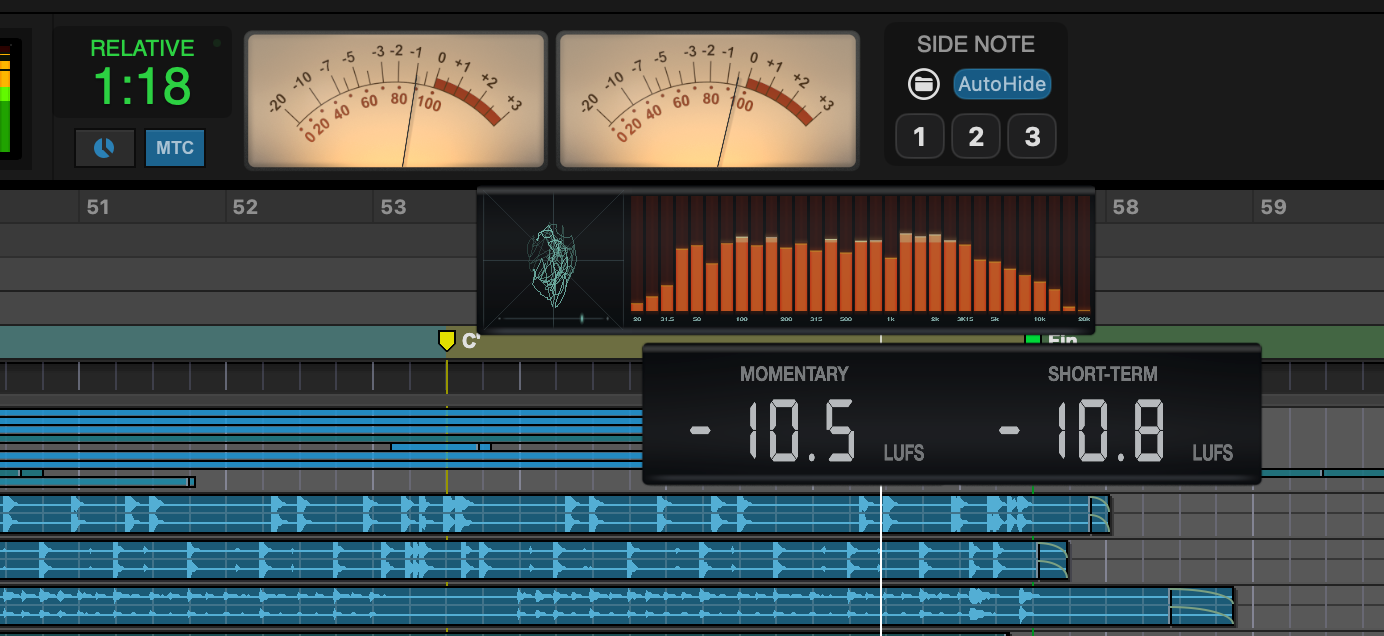Click bar 51 on the ruler

pyautogui.click(x=98, y=207)
